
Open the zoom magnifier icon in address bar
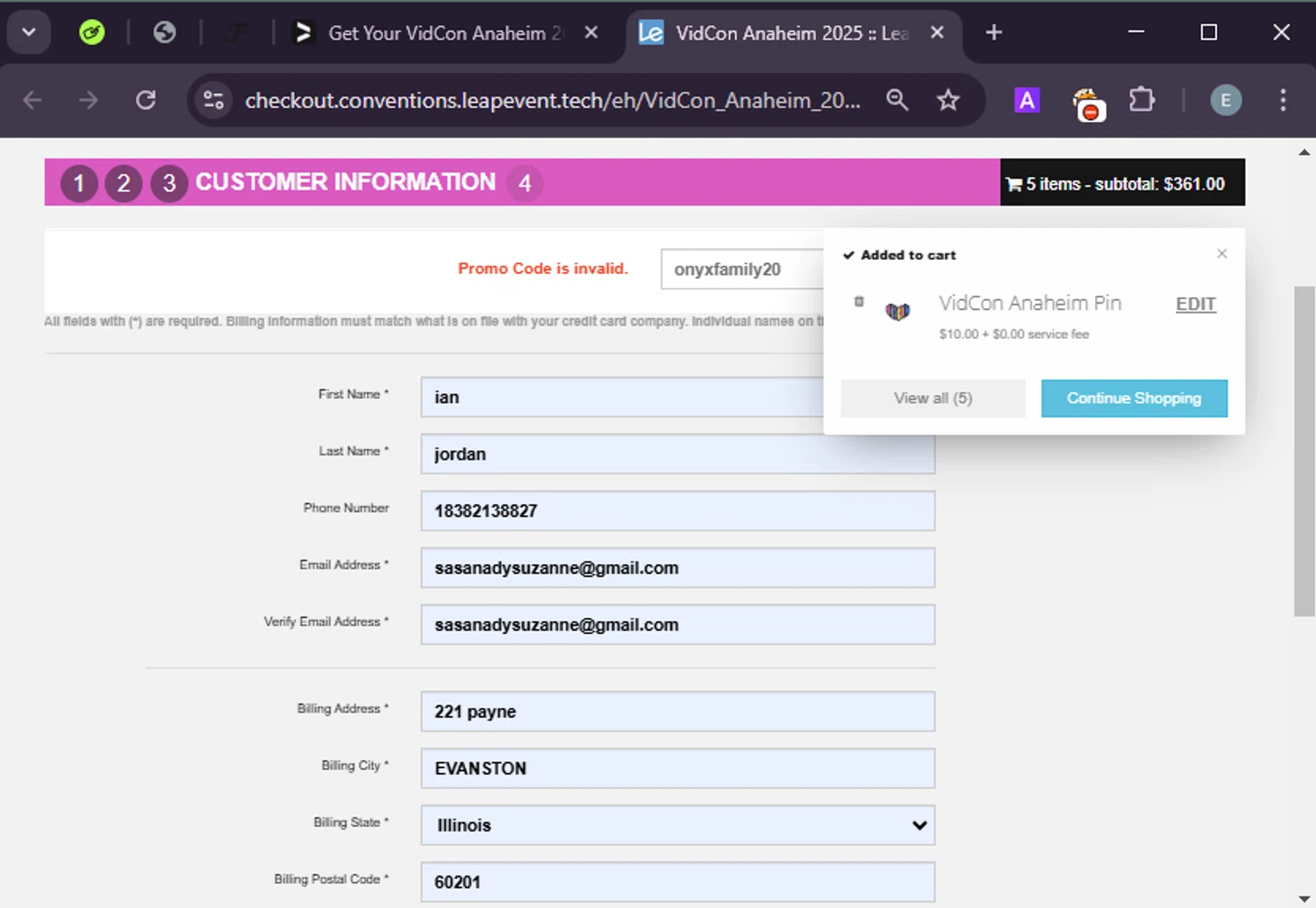pos(897,100)
